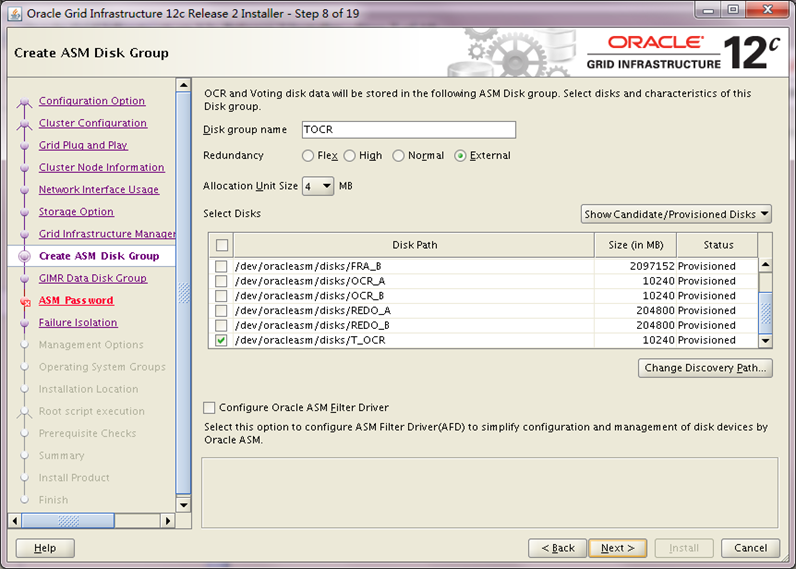Toggle the select-all disks header checkbox
Screen dimensions: 796x569
(x=221, y=245)
